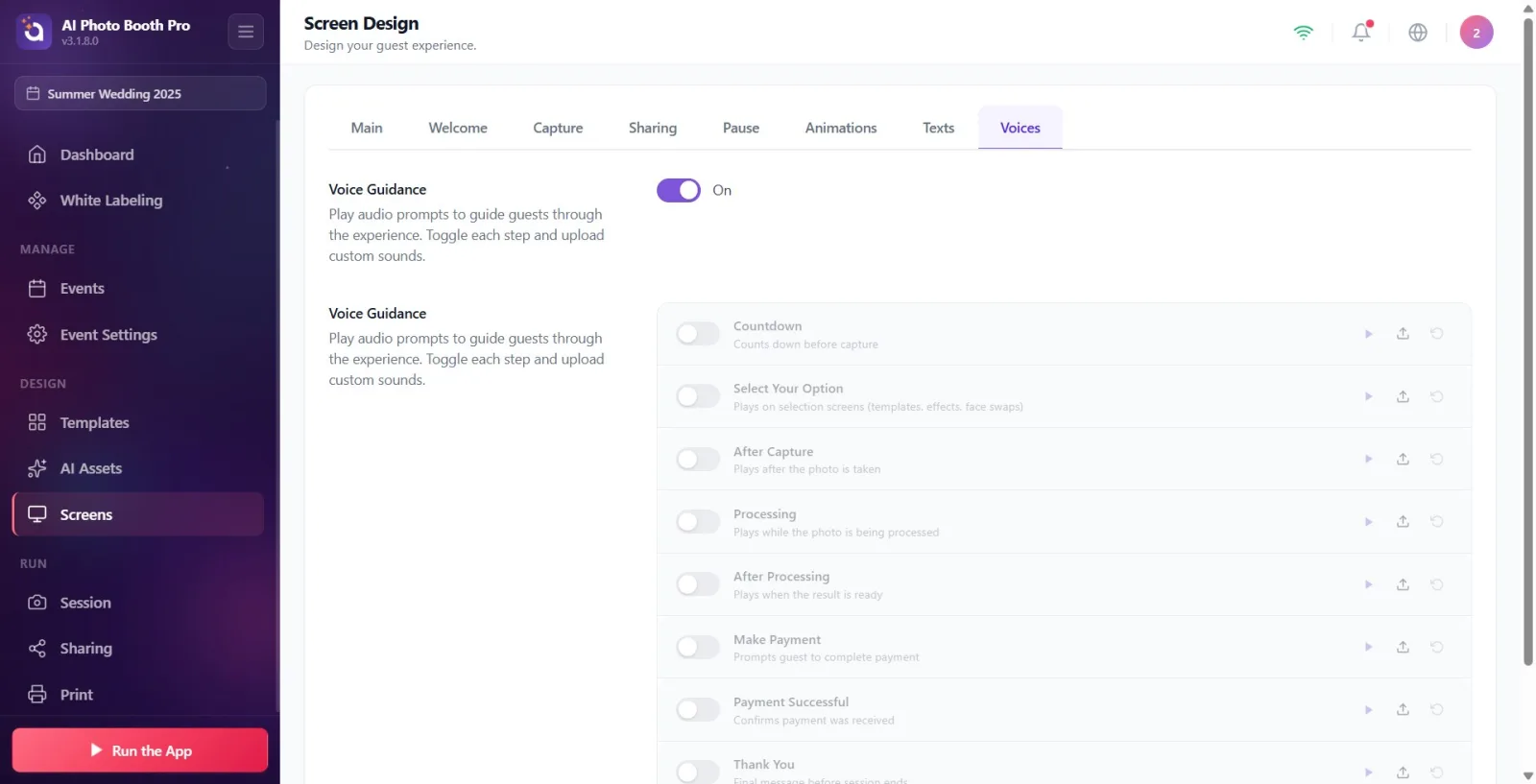This screenshot has height=784, width=1536.
Task: Play the Countdown voice preview
Action: click(x=1369, y=334)
